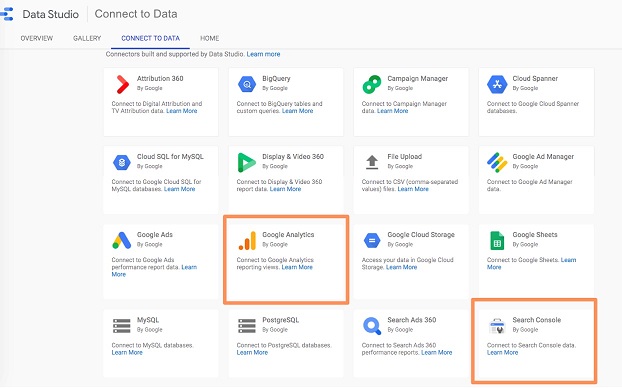Viewport: 622px width, 388px height.
Task: Click the Google Ads logo icon
Action: (x=122, y=240)
